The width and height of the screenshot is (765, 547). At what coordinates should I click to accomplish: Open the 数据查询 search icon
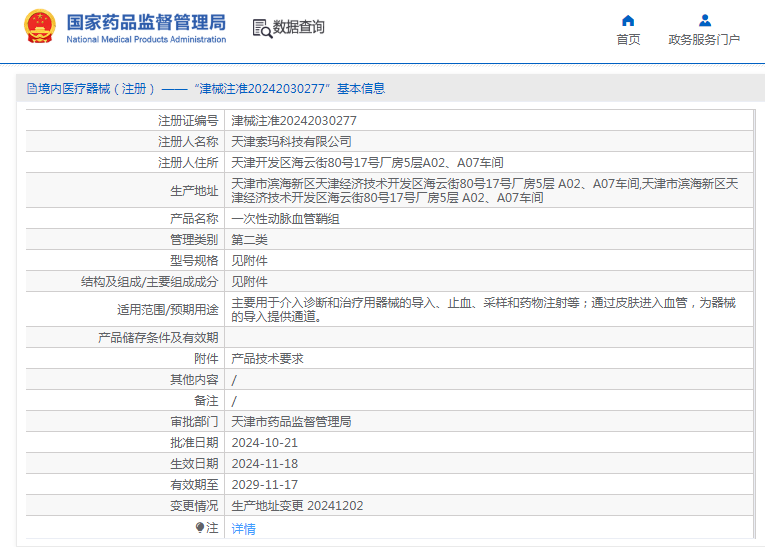coord(262,28)
